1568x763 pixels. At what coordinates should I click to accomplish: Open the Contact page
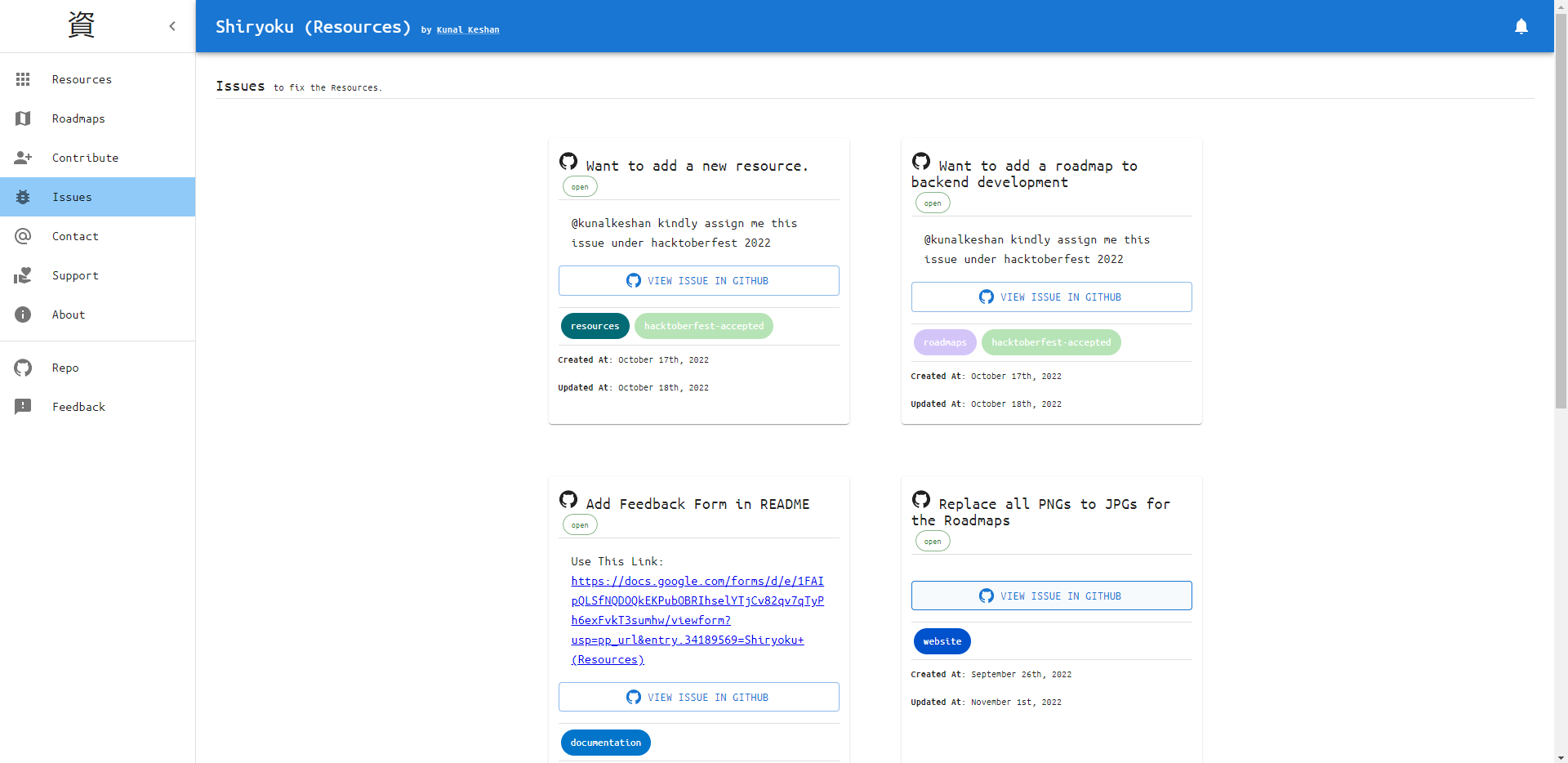point(97,236)
